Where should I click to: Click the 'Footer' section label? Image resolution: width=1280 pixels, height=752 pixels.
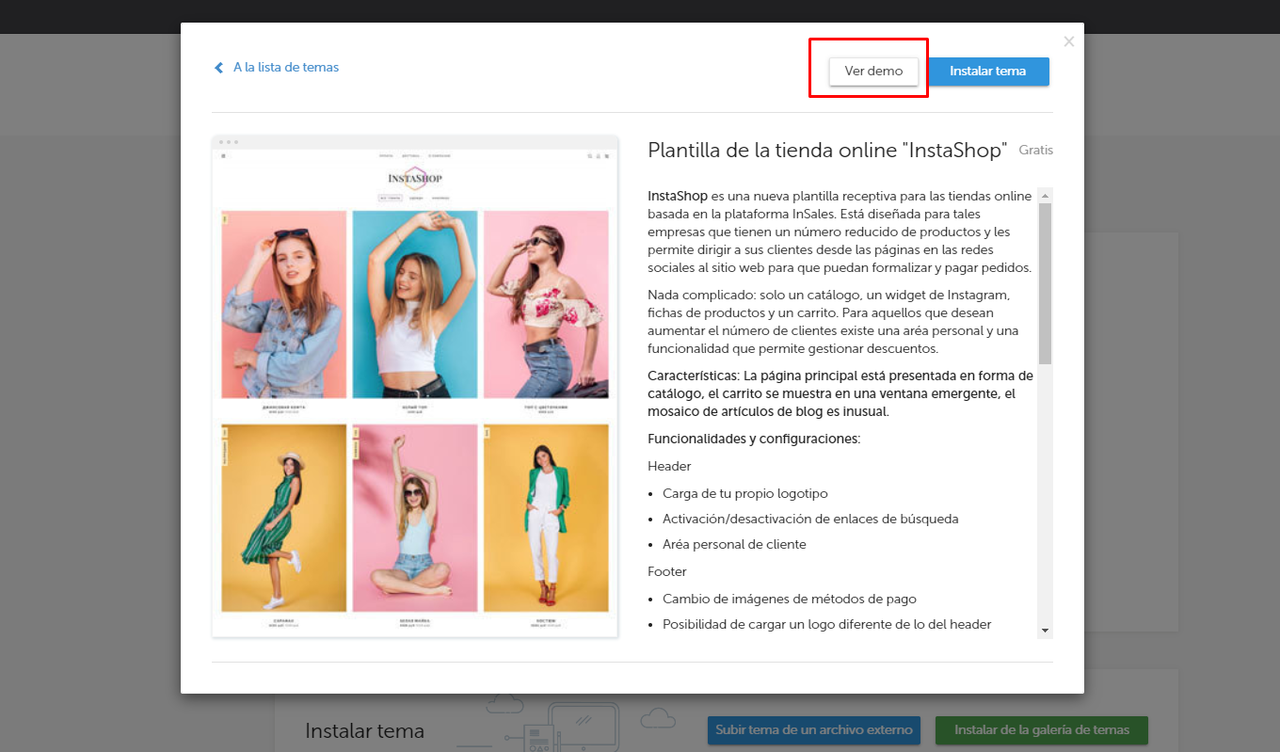pos(667,572)
